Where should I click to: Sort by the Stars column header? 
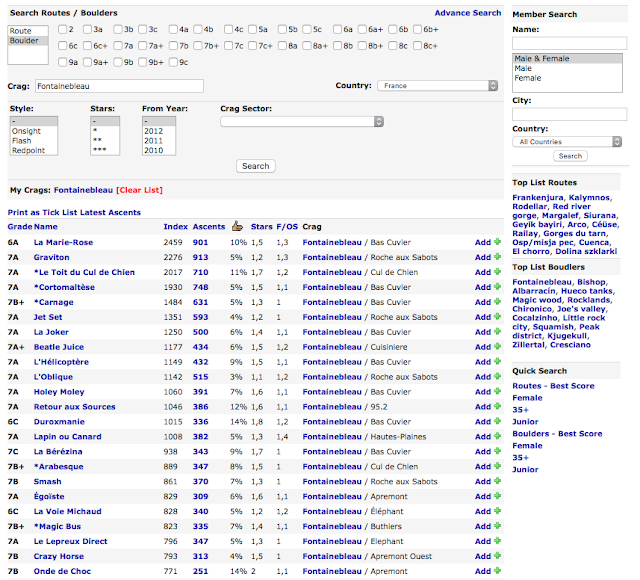[x=262, y=227]
